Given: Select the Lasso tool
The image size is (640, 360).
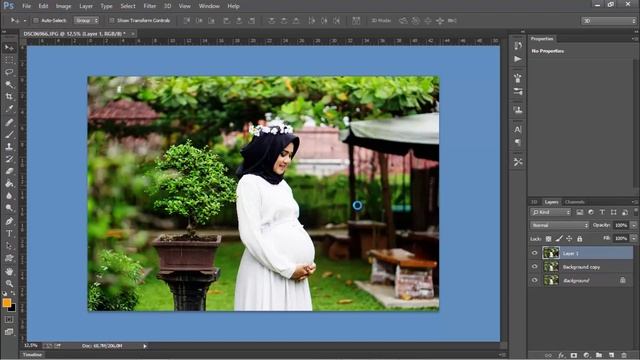Looking at the screenshot, I should 9,72.
